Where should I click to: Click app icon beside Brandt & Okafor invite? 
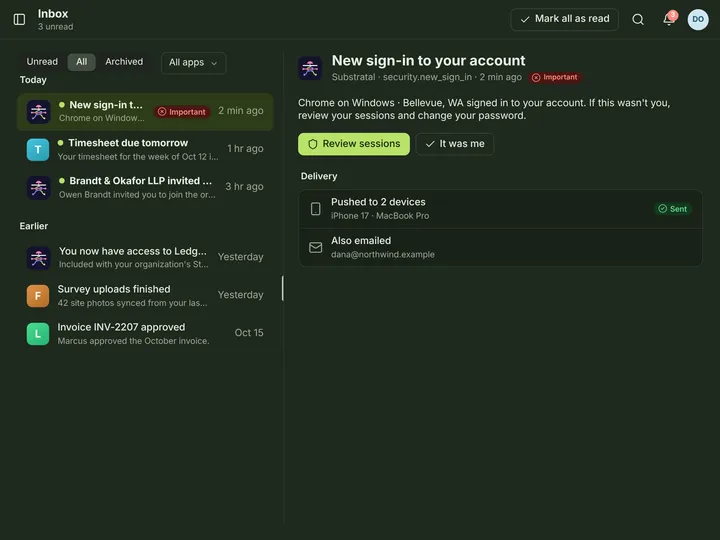[x=39, y=188]
